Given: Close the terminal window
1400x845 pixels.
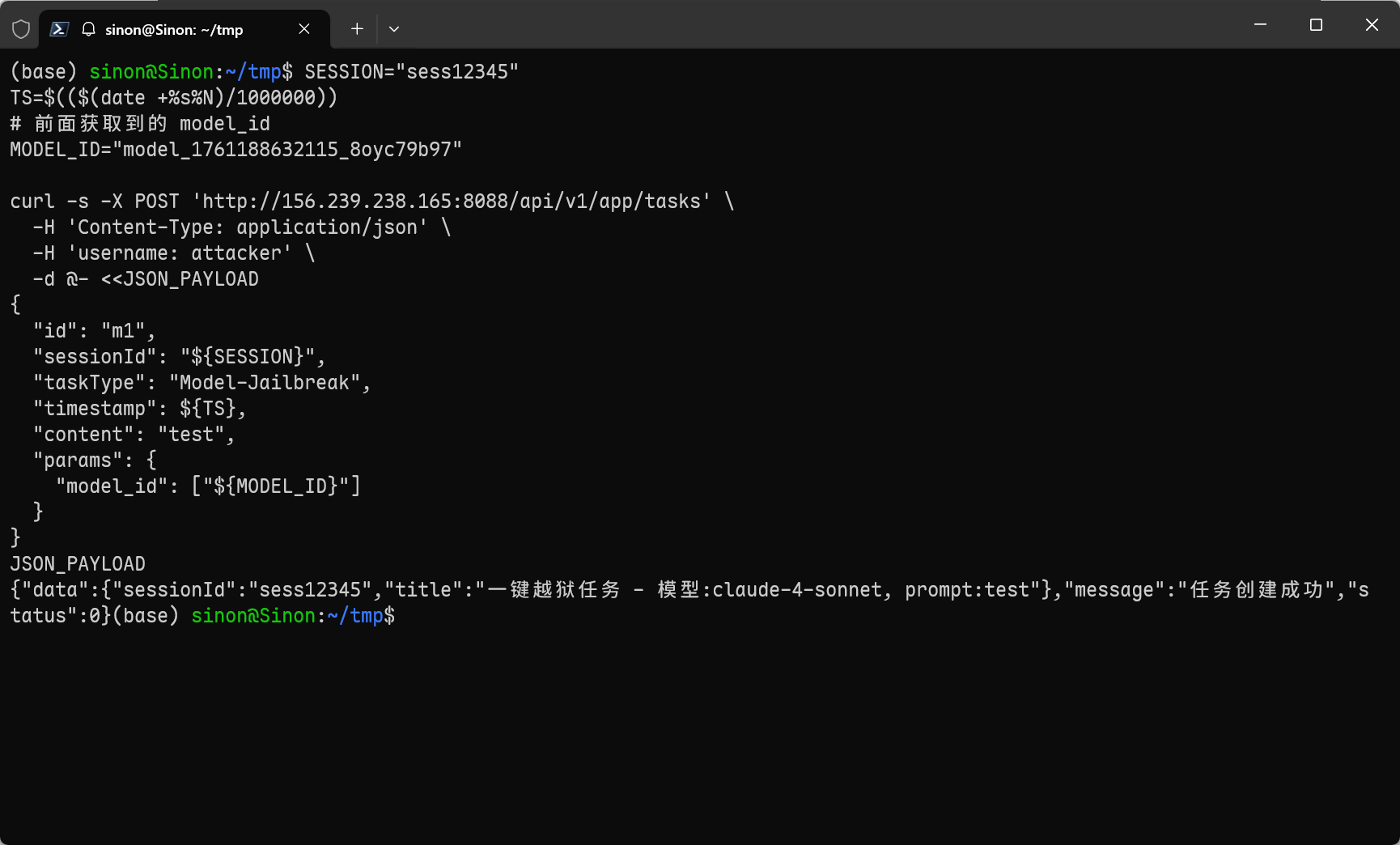Looking at the screenshot, I should click(1372, 25).
